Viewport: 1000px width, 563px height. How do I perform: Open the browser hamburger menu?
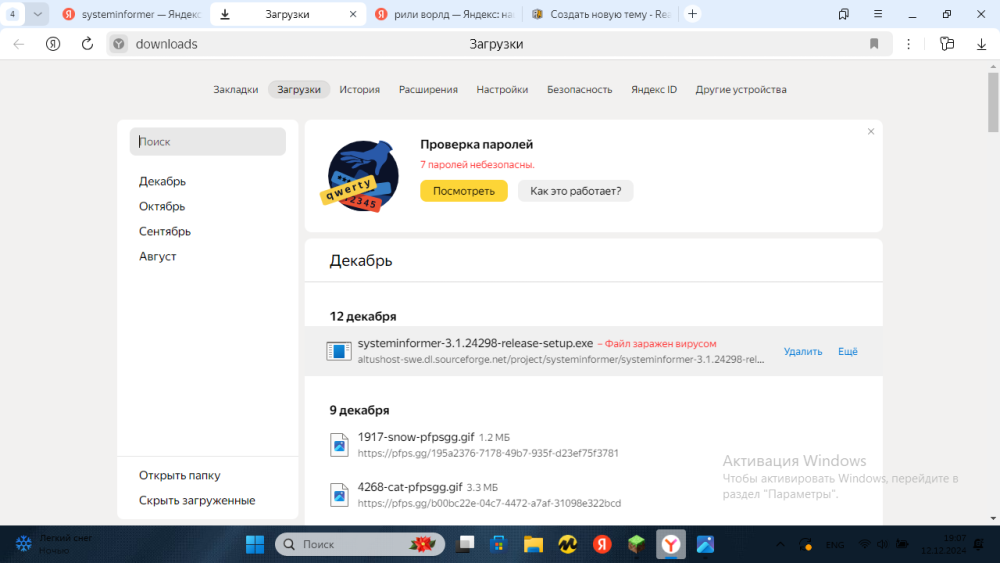[878, 14]
